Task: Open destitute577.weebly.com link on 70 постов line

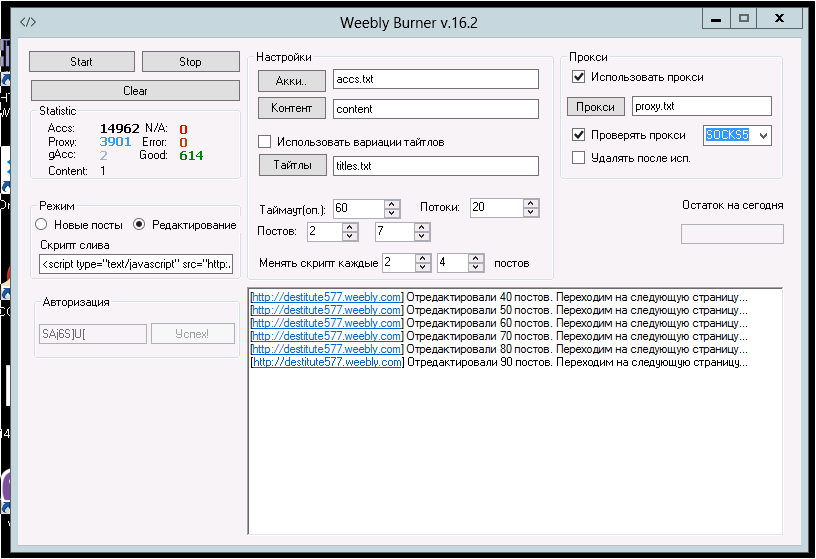Action: pyautogui.click(x=327, y=336)
